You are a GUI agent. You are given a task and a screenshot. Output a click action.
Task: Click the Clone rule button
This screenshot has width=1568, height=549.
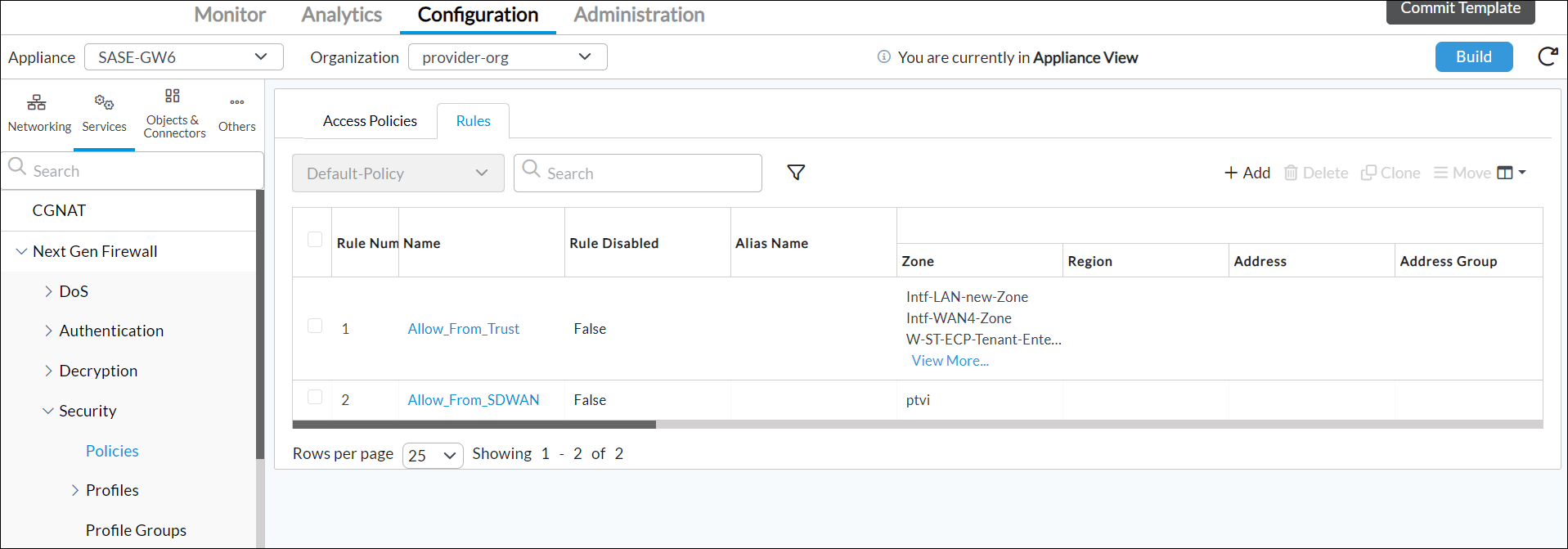[x=1391, y=173]
